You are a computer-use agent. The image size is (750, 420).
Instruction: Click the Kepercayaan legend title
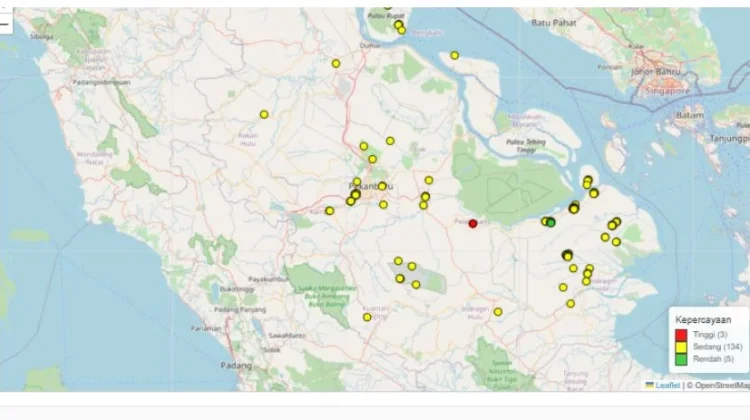pyautogui.click(x=701, y=319)
